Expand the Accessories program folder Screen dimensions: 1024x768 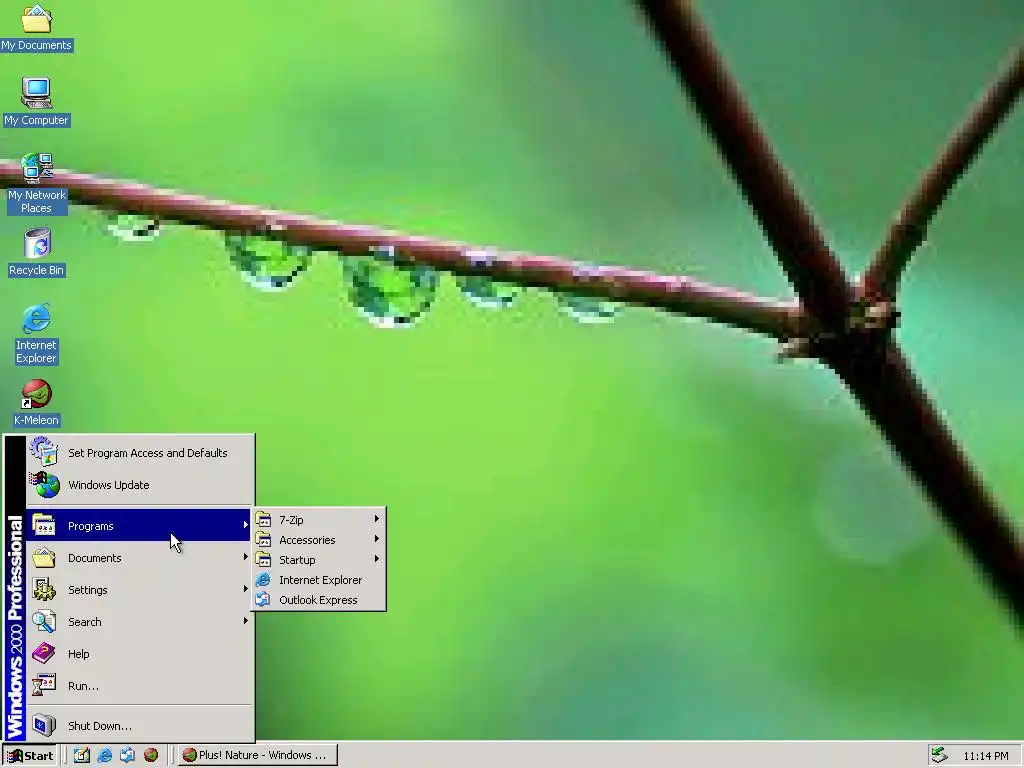(x=319, y=540)
